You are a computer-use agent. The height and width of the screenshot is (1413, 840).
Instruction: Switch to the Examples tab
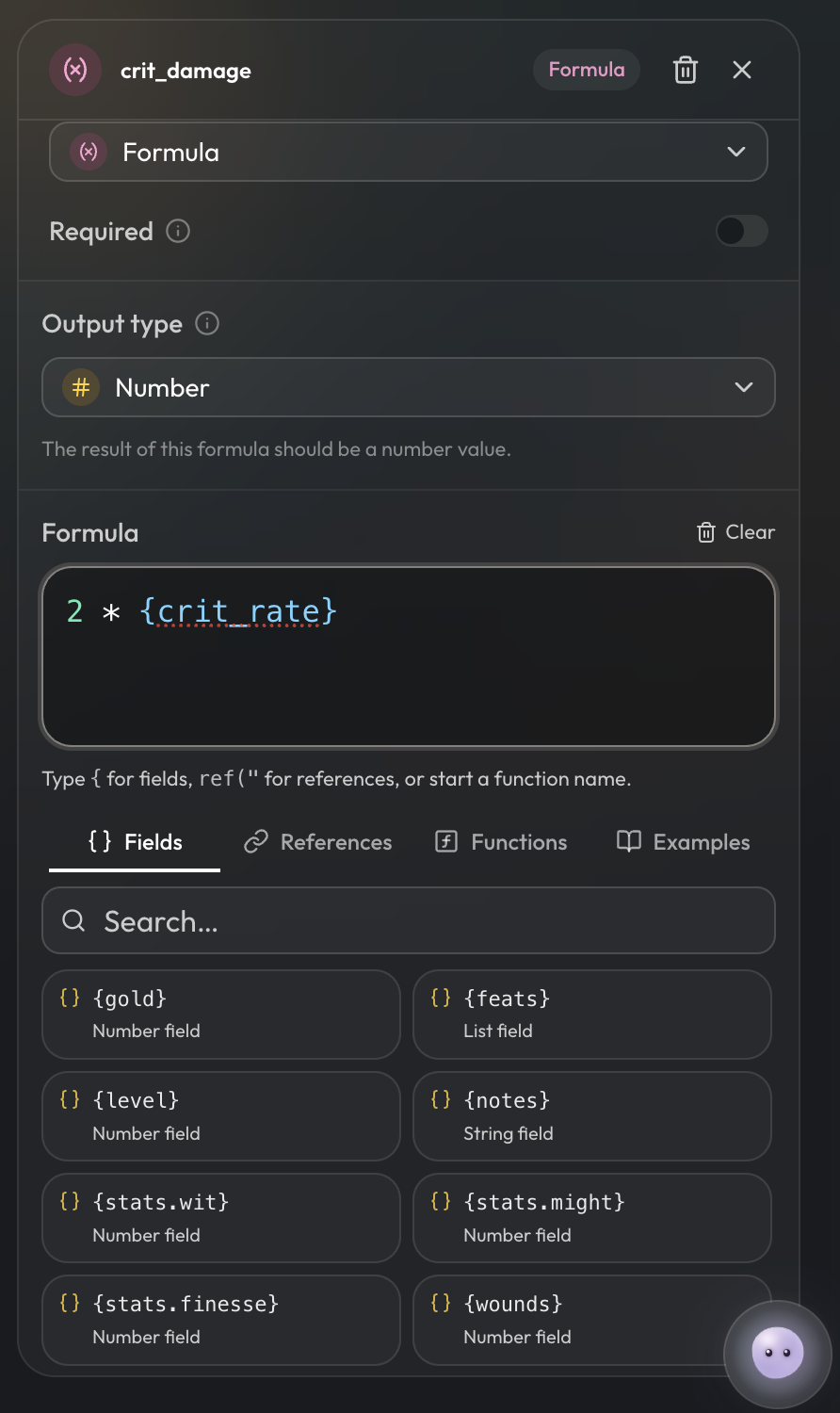tap(683, 842)
